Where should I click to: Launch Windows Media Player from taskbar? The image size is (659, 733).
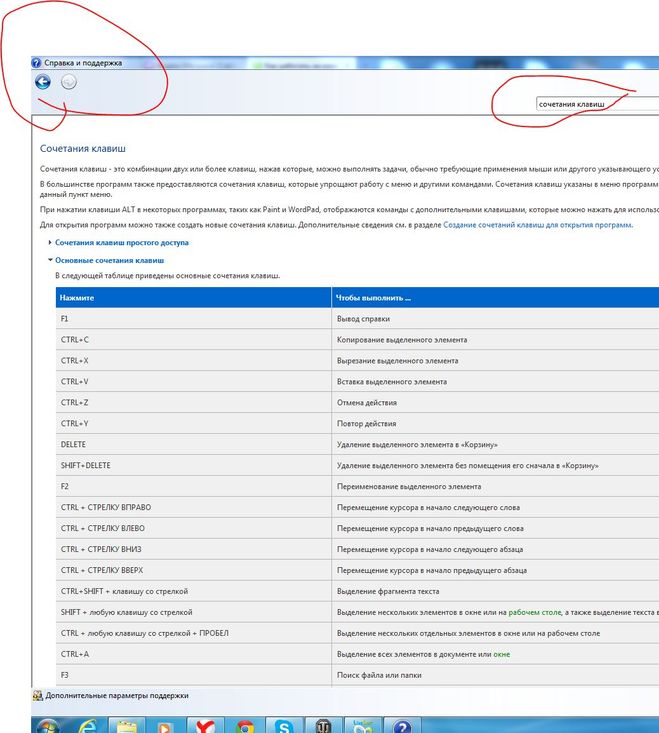pyautogui.click(x=166, y=725)
